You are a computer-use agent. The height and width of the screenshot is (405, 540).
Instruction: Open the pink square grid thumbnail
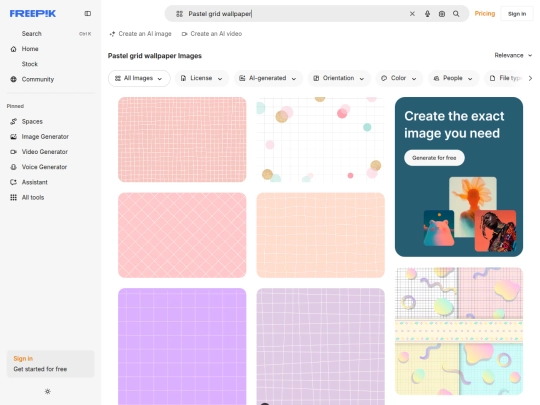(182, 139)
